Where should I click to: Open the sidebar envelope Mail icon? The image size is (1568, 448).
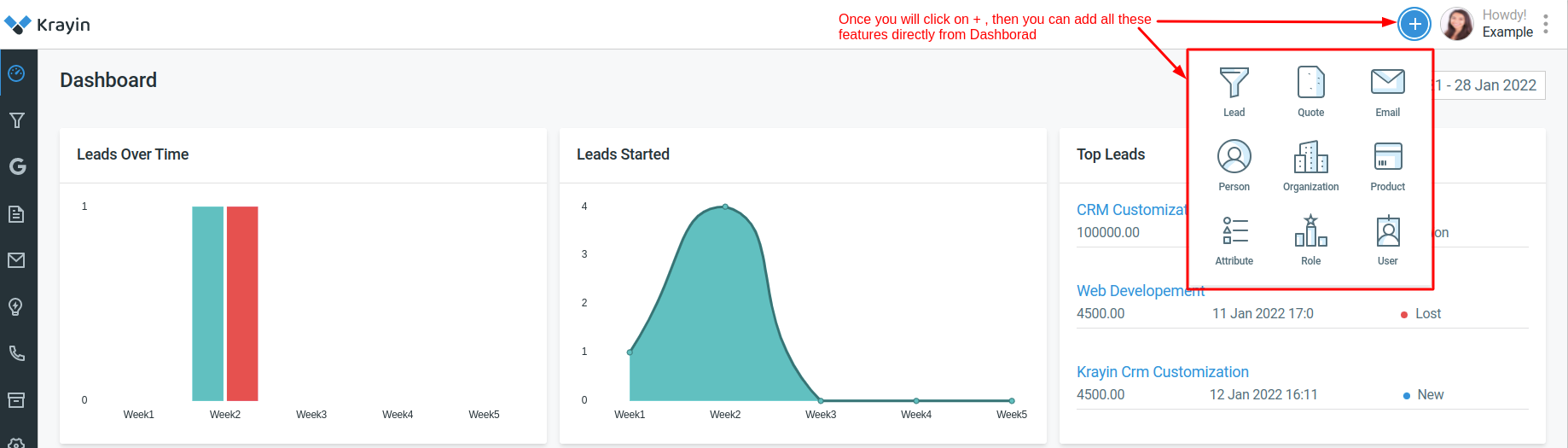click(x=16, y=260)
